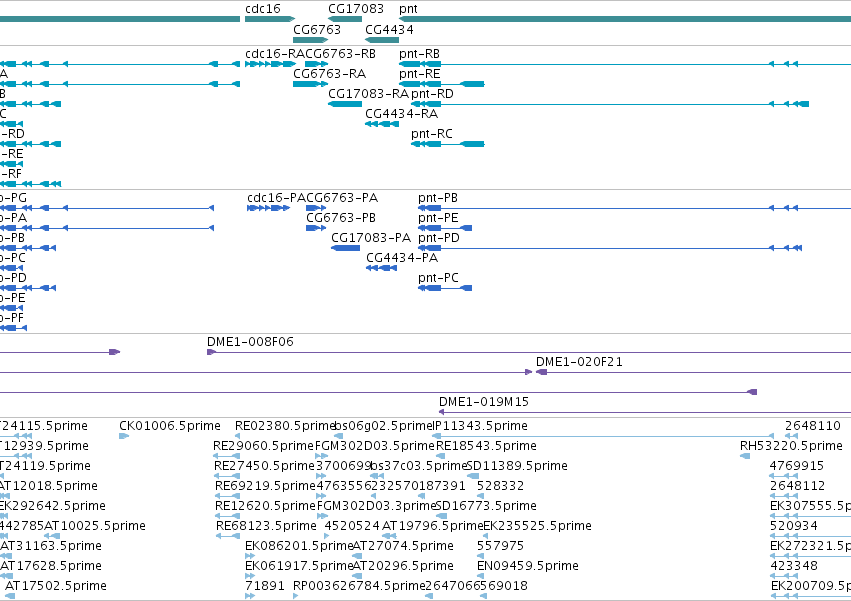Click the FGM302D03.5prime EST label
The width and height of the screenshot is (851, 601).
(x=375, y=446)
